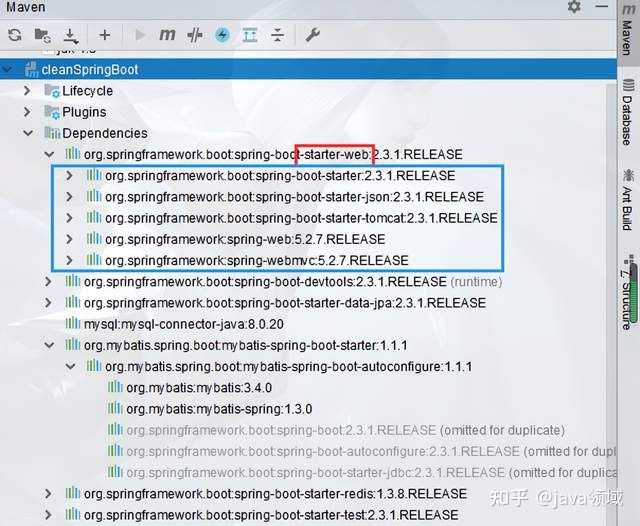The width and height of the screenshot is (640, 526).
Task: Select Plugins tree item
Action: point(84,112)
